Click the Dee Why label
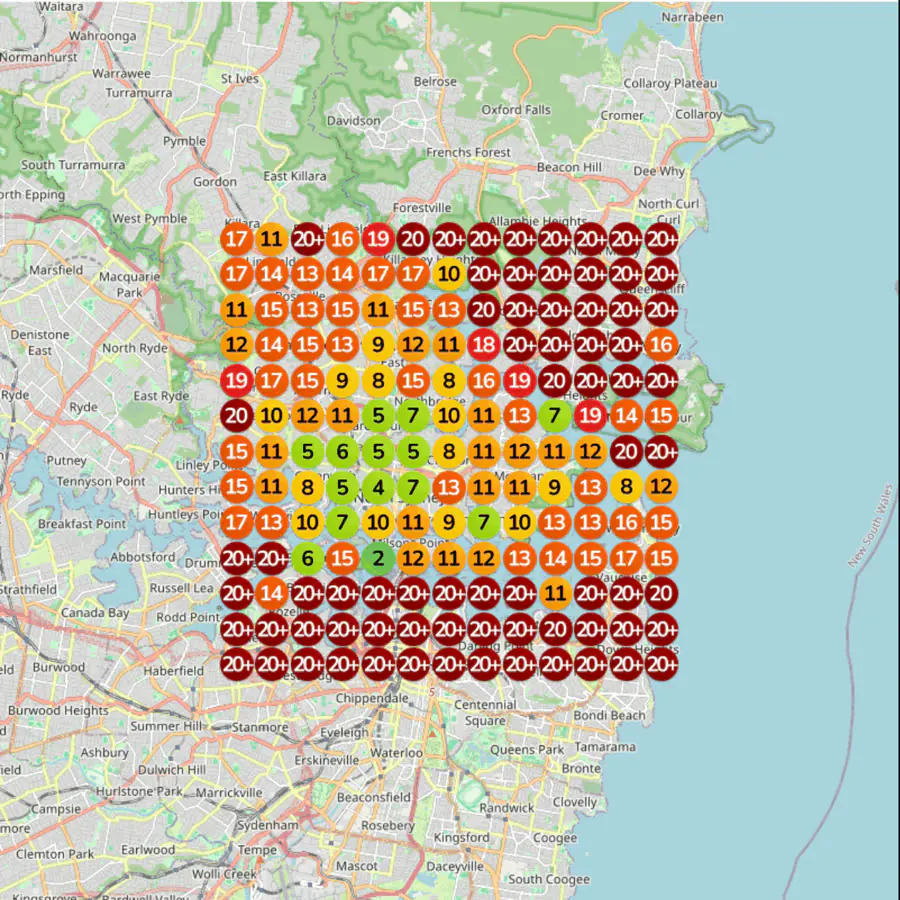Viewport: 900px width, 900px height. pos(659,171)
